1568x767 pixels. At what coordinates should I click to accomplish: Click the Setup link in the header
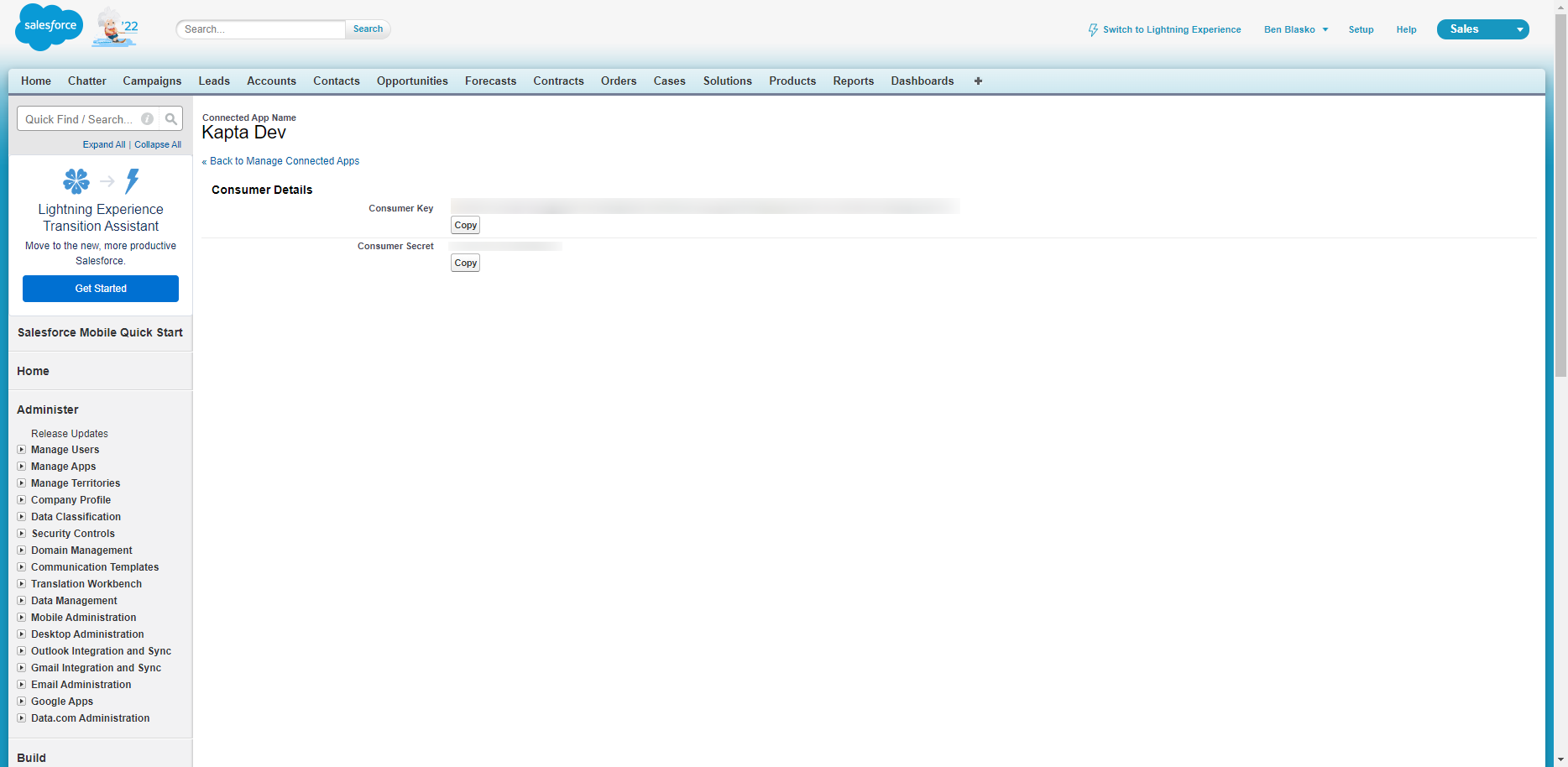(x=1361, y=29)
